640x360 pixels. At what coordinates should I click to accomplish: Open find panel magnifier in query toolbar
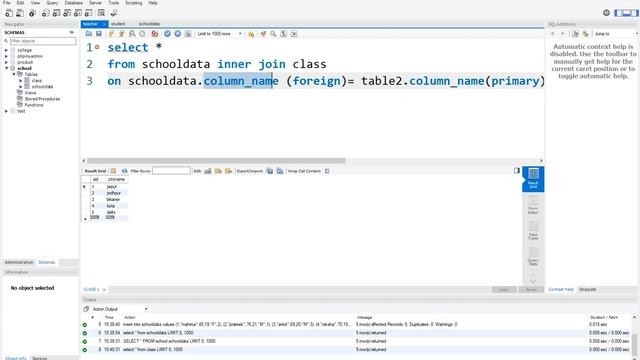point(273,34)
